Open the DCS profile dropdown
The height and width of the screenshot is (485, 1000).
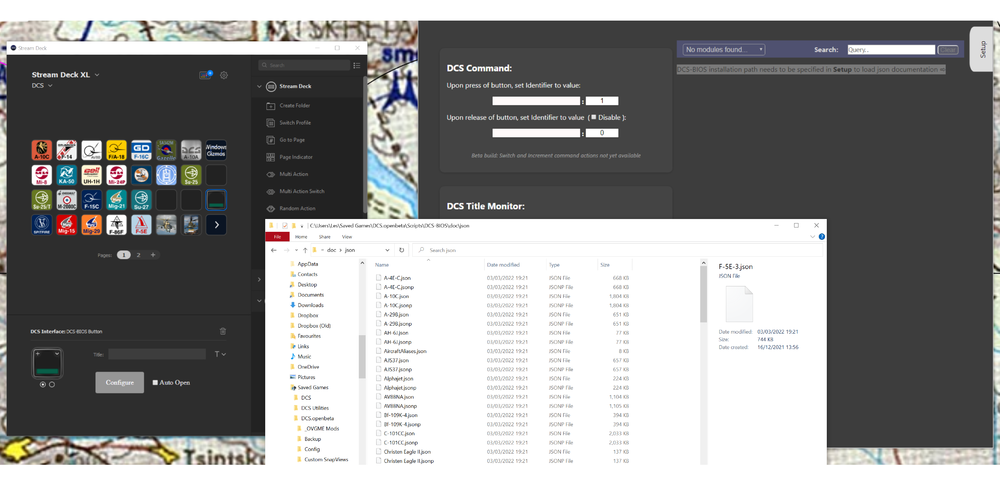point(42,86)
